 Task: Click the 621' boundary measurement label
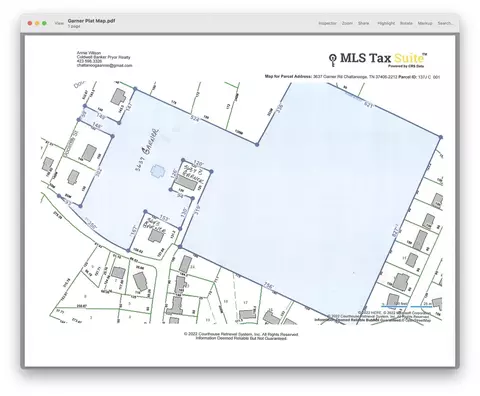pyautogui.click(x=368, y=105)
